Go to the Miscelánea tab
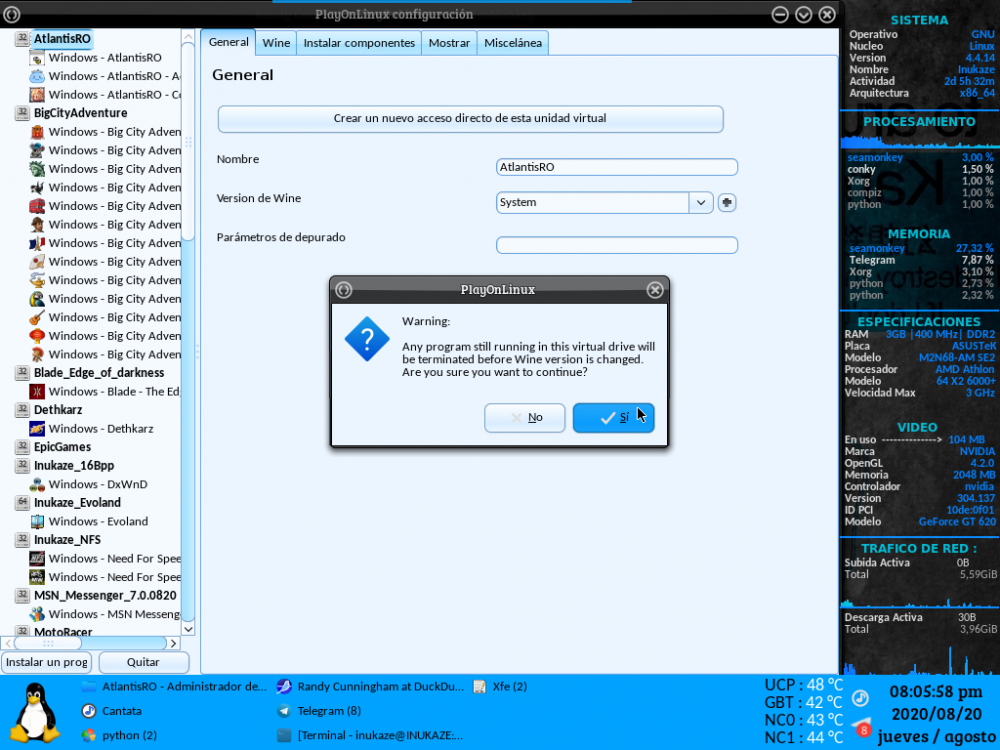The width and height of the screenshot is (1000, 750). (x=513, y=43)
